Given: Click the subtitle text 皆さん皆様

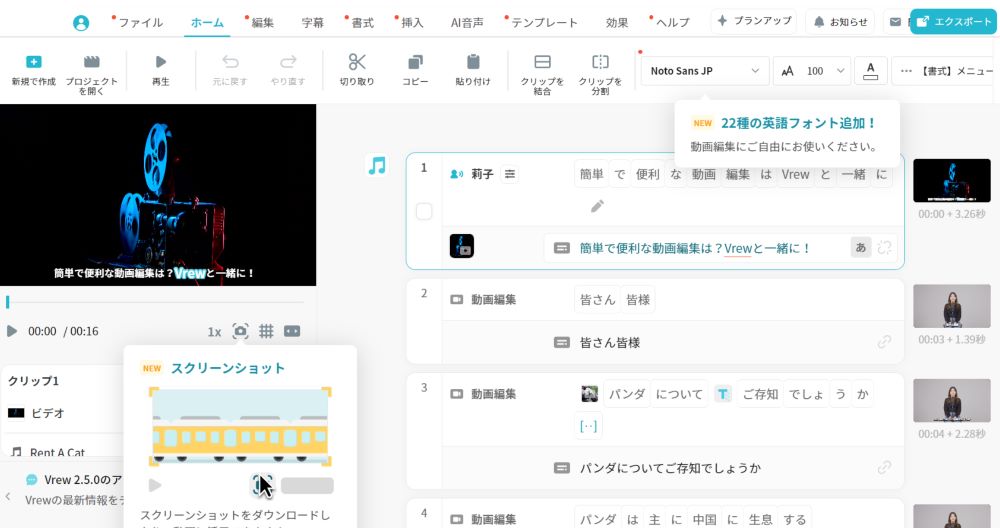Looking at the screenshot, I should click(610, 342).
